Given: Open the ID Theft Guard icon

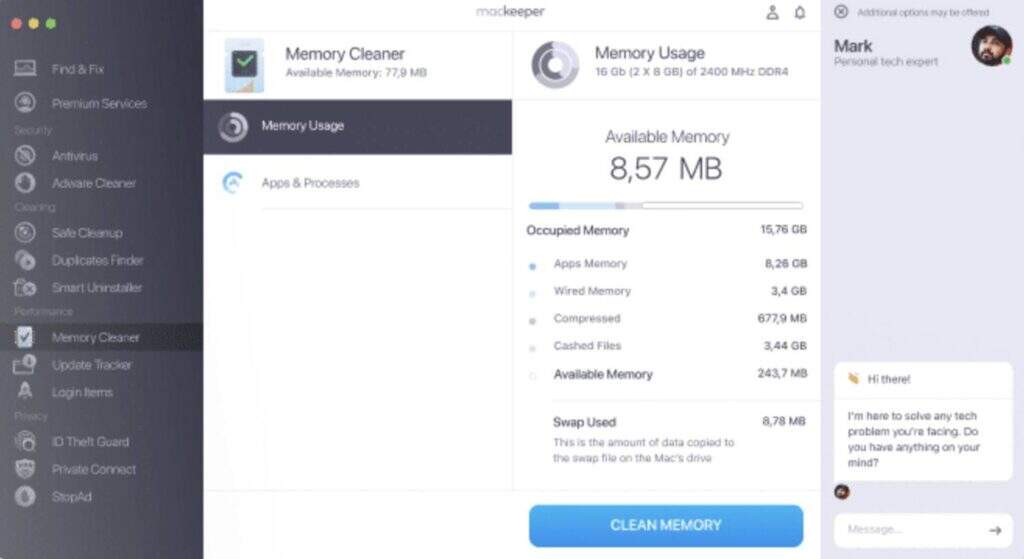Looking at the screenshot, I should click(x=25, y=442).
